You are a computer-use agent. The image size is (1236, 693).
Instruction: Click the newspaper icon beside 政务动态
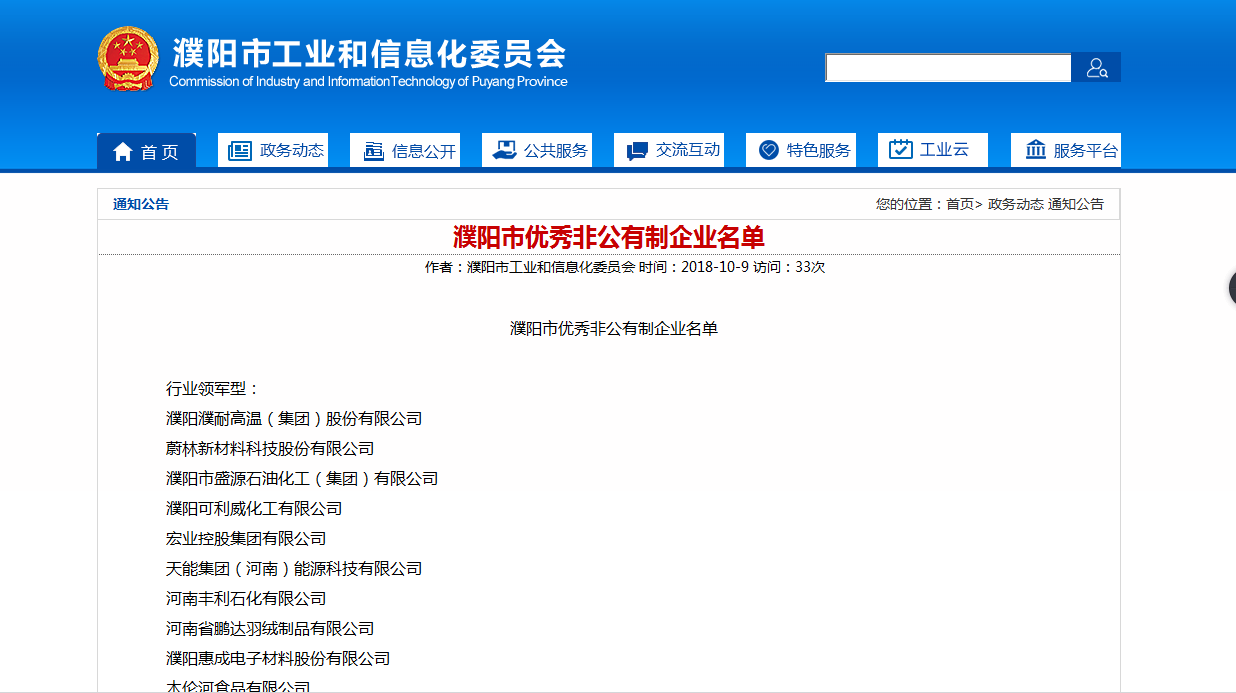click(240, 151)
